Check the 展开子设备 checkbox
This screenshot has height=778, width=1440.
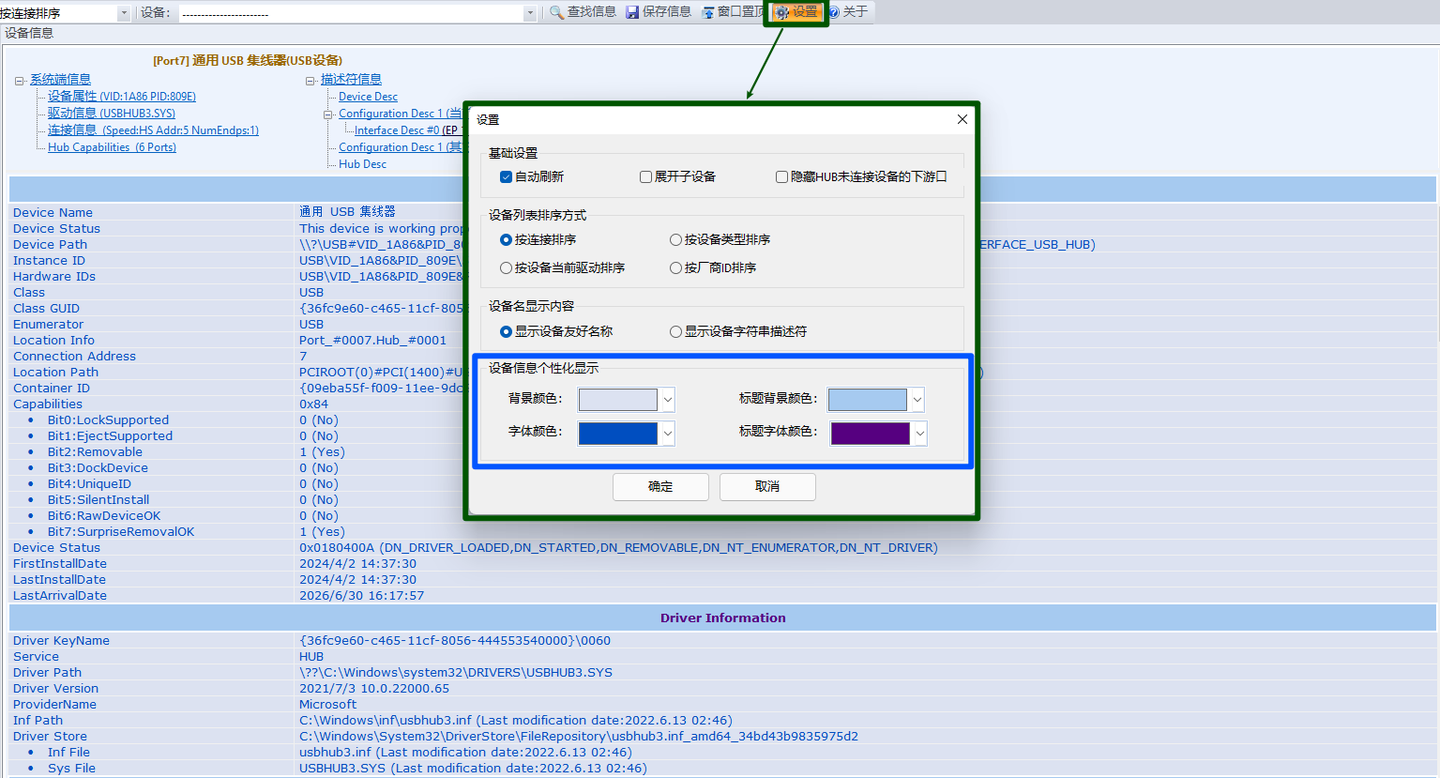646,177
